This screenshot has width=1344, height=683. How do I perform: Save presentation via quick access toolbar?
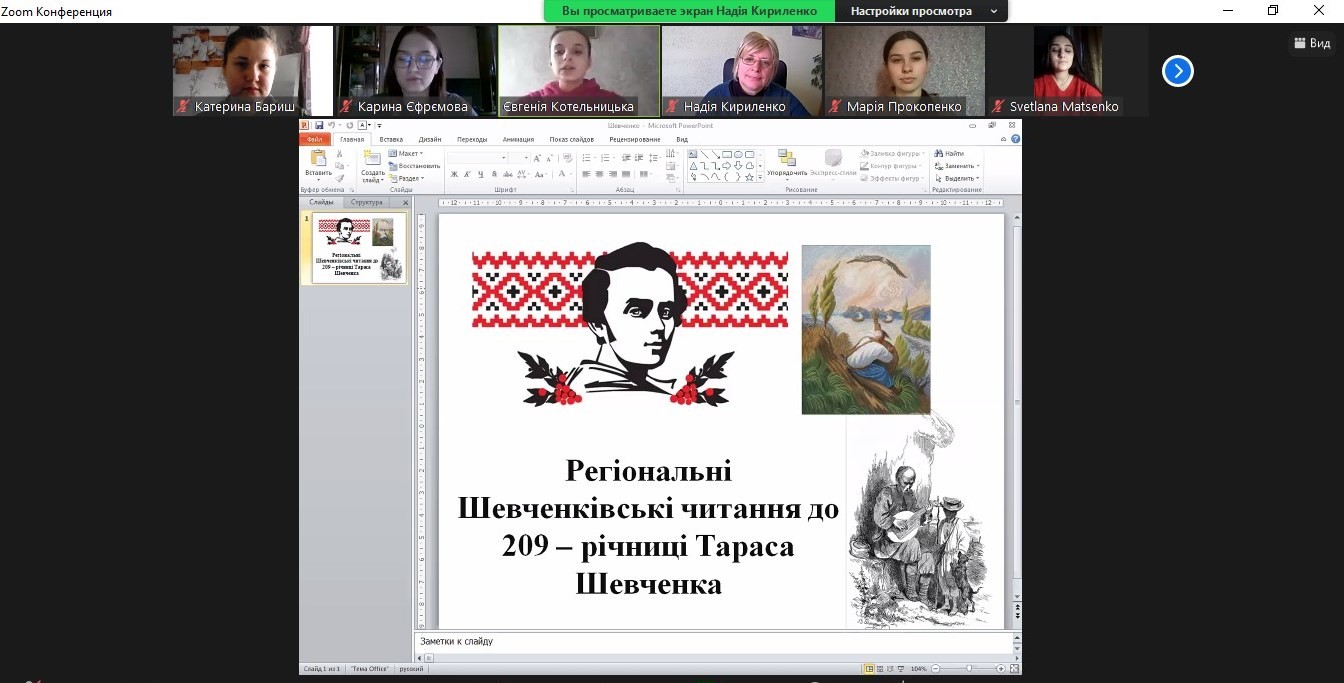(319, 125)
